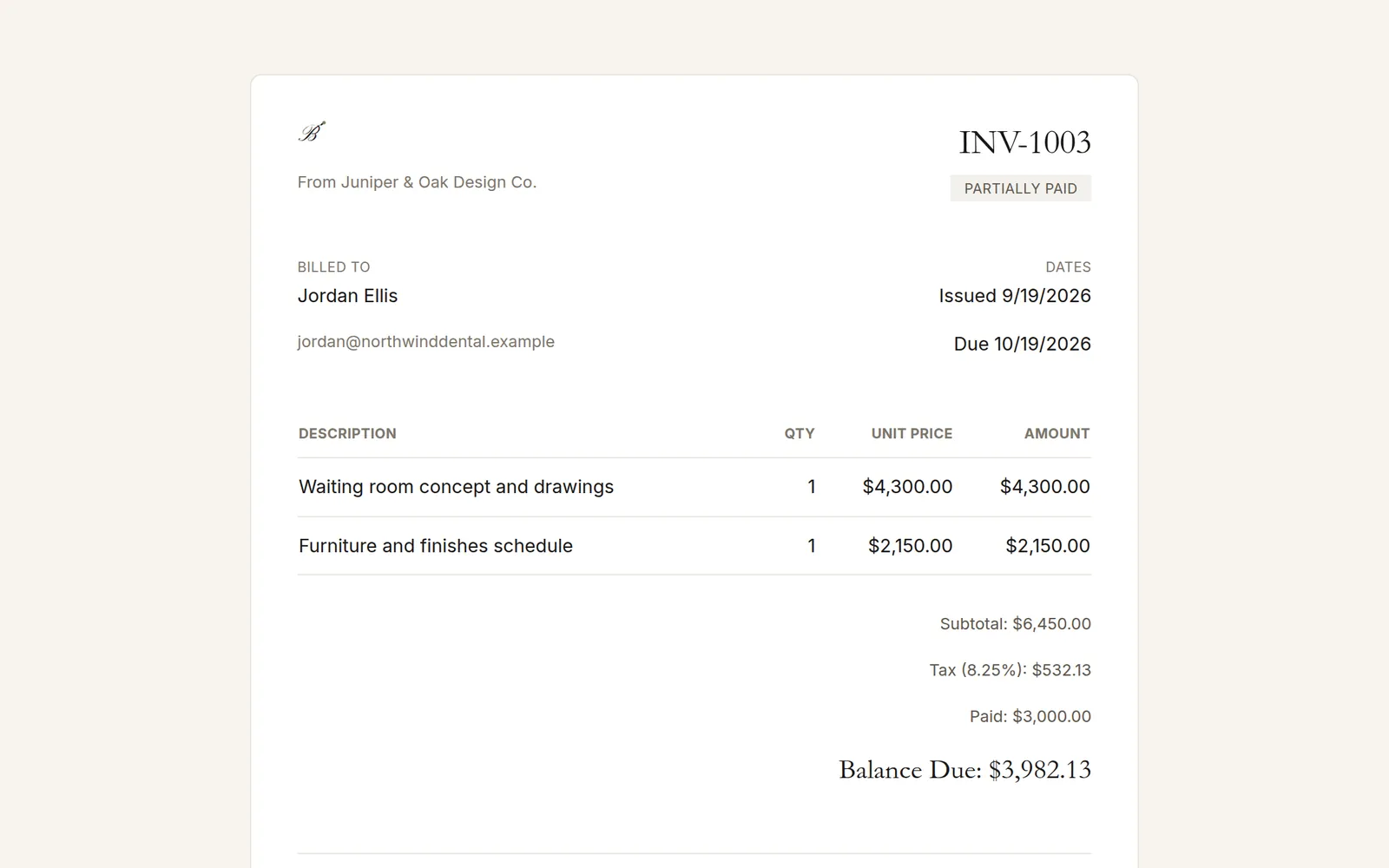Click the script B logo icon
The height and width of the screenshot is (868, 1389).
tap(312, 132)
